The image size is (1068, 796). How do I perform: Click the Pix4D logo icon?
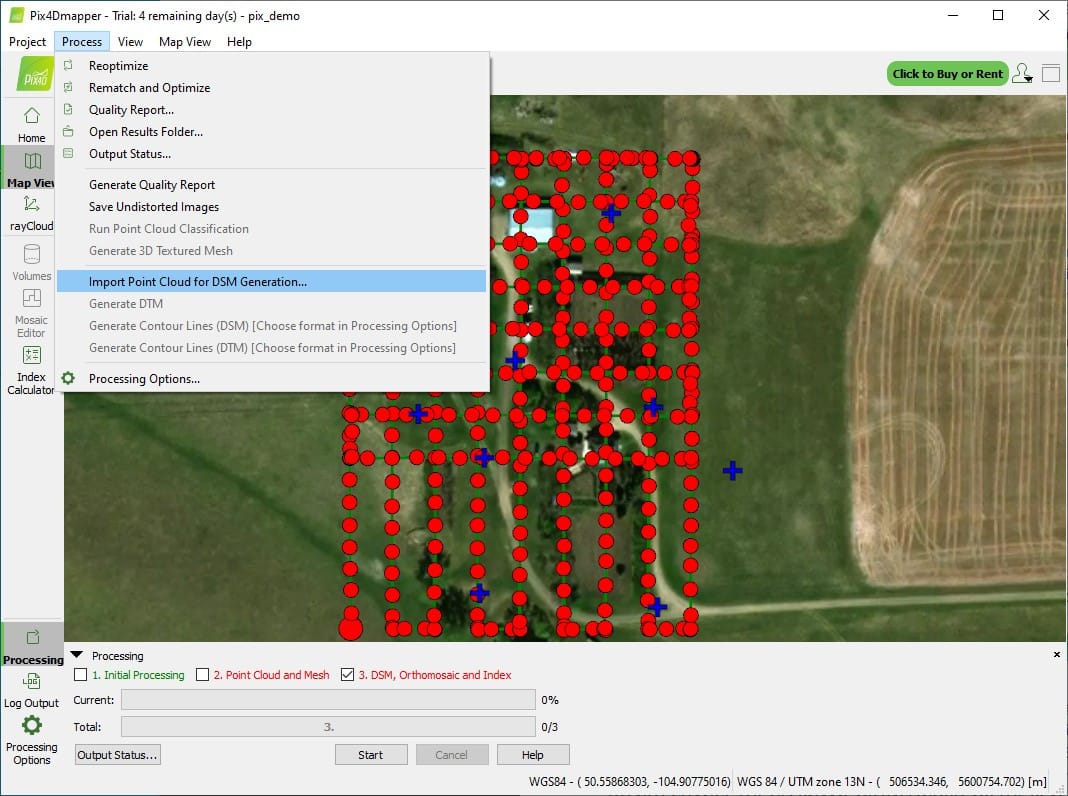pos(35,74)
